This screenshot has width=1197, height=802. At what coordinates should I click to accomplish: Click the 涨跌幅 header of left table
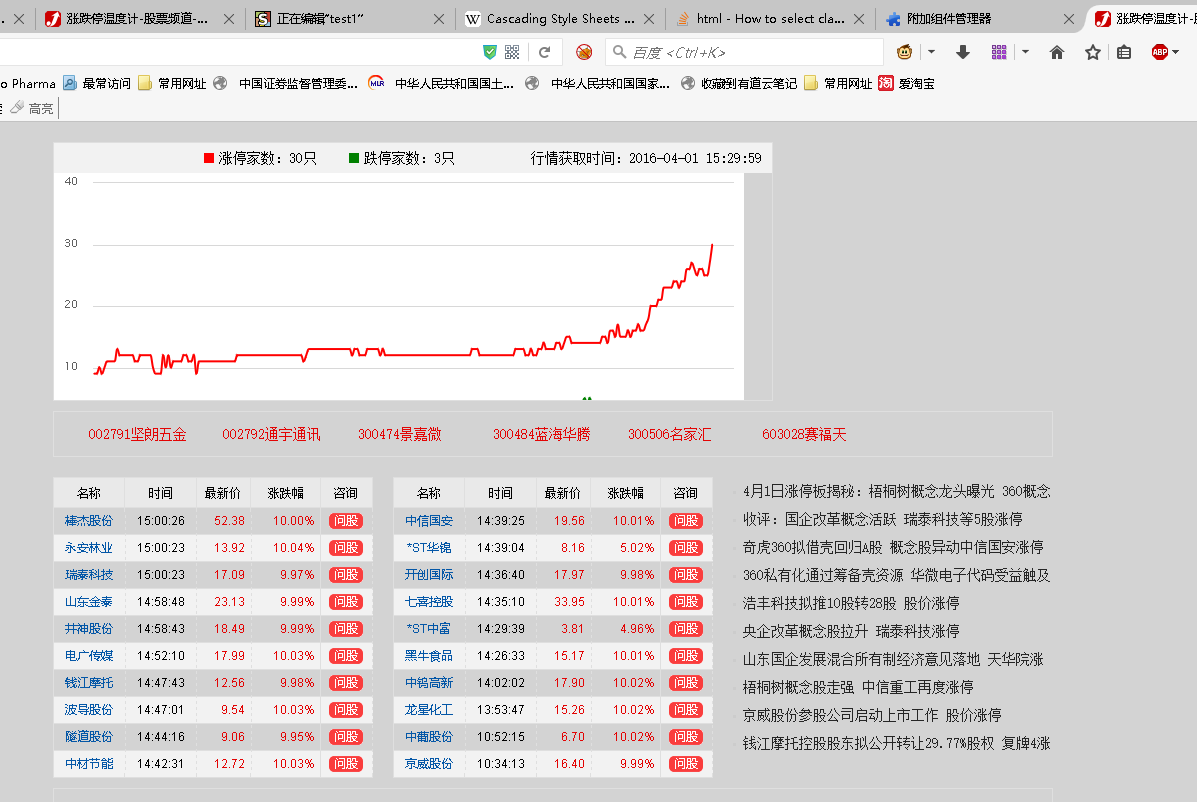pos(286,494)
